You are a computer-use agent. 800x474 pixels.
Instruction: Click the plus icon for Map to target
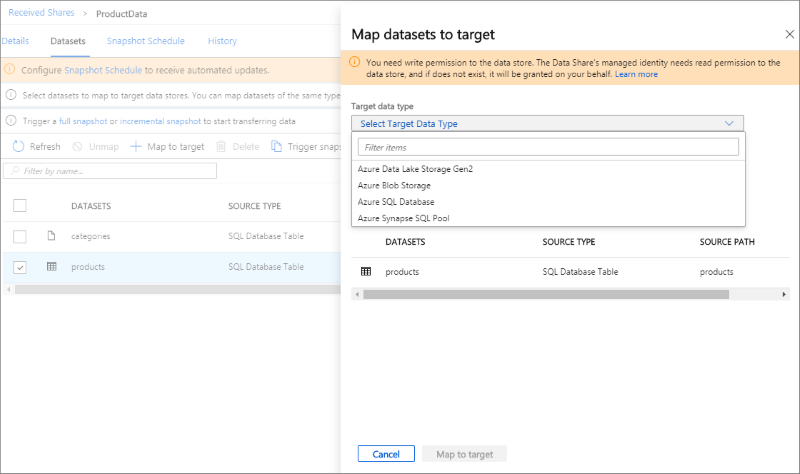click(136, 146)
